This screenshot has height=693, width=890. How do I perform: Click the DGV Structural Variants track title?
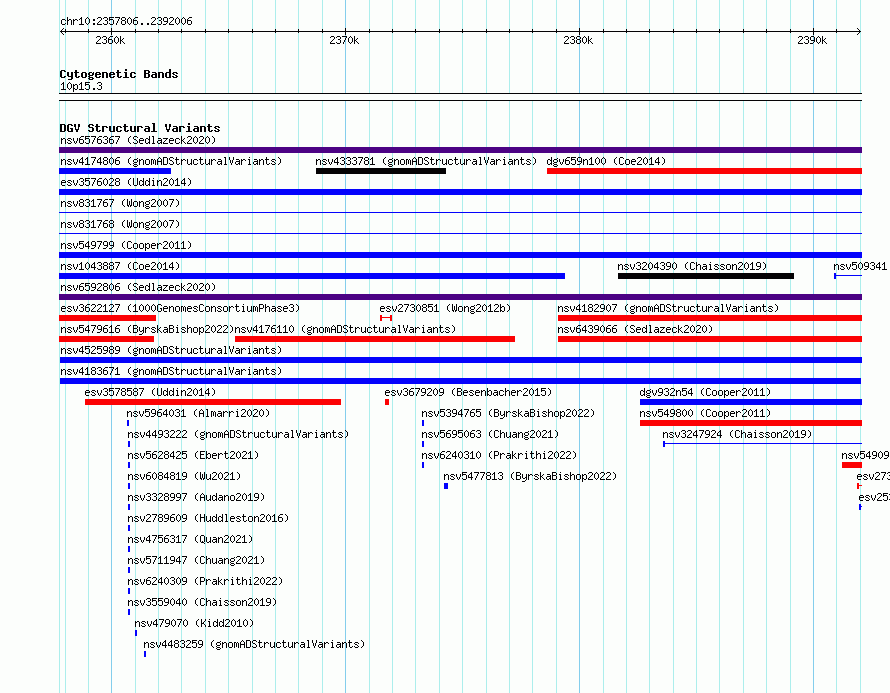tap(140, 128)
